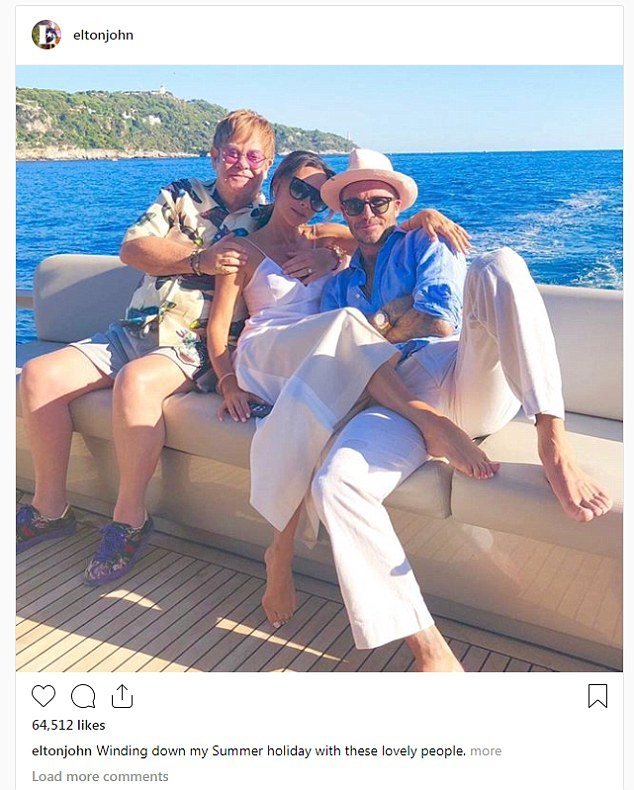634x790 pixels.
Task: Like the post with heart icon
Action: tap(43, 696)
